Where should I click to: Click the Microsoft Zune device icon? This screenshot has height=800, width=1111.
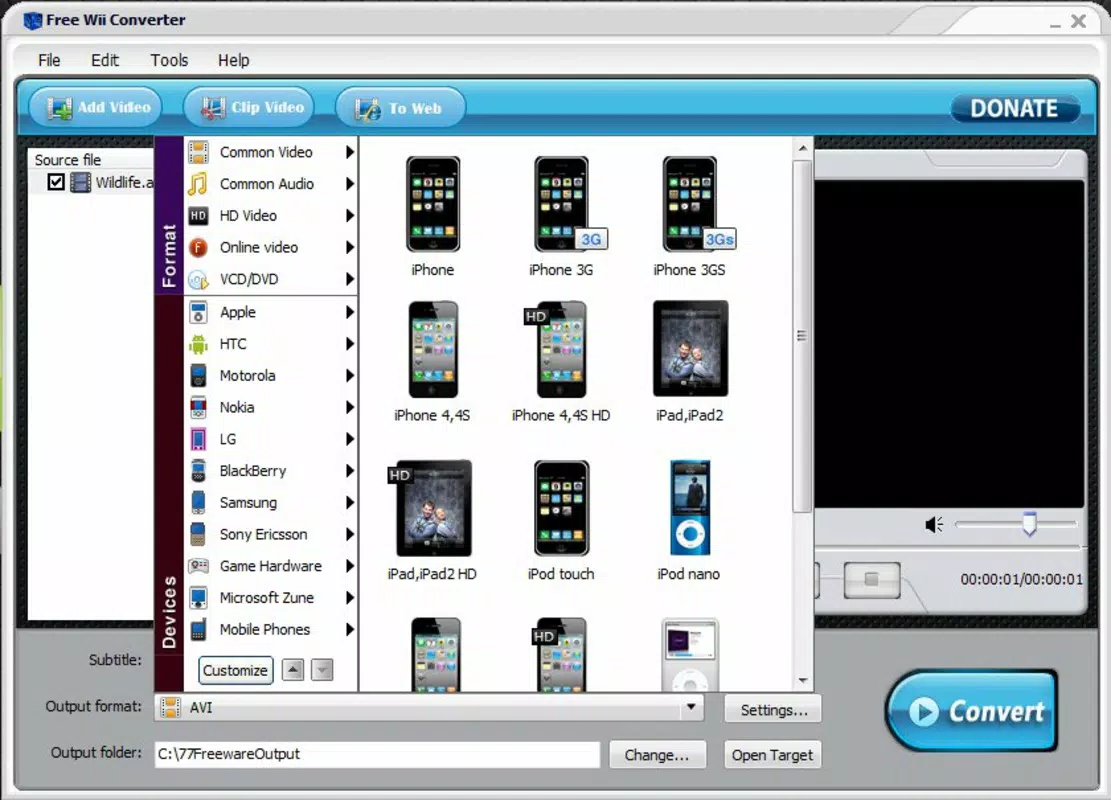198,598
